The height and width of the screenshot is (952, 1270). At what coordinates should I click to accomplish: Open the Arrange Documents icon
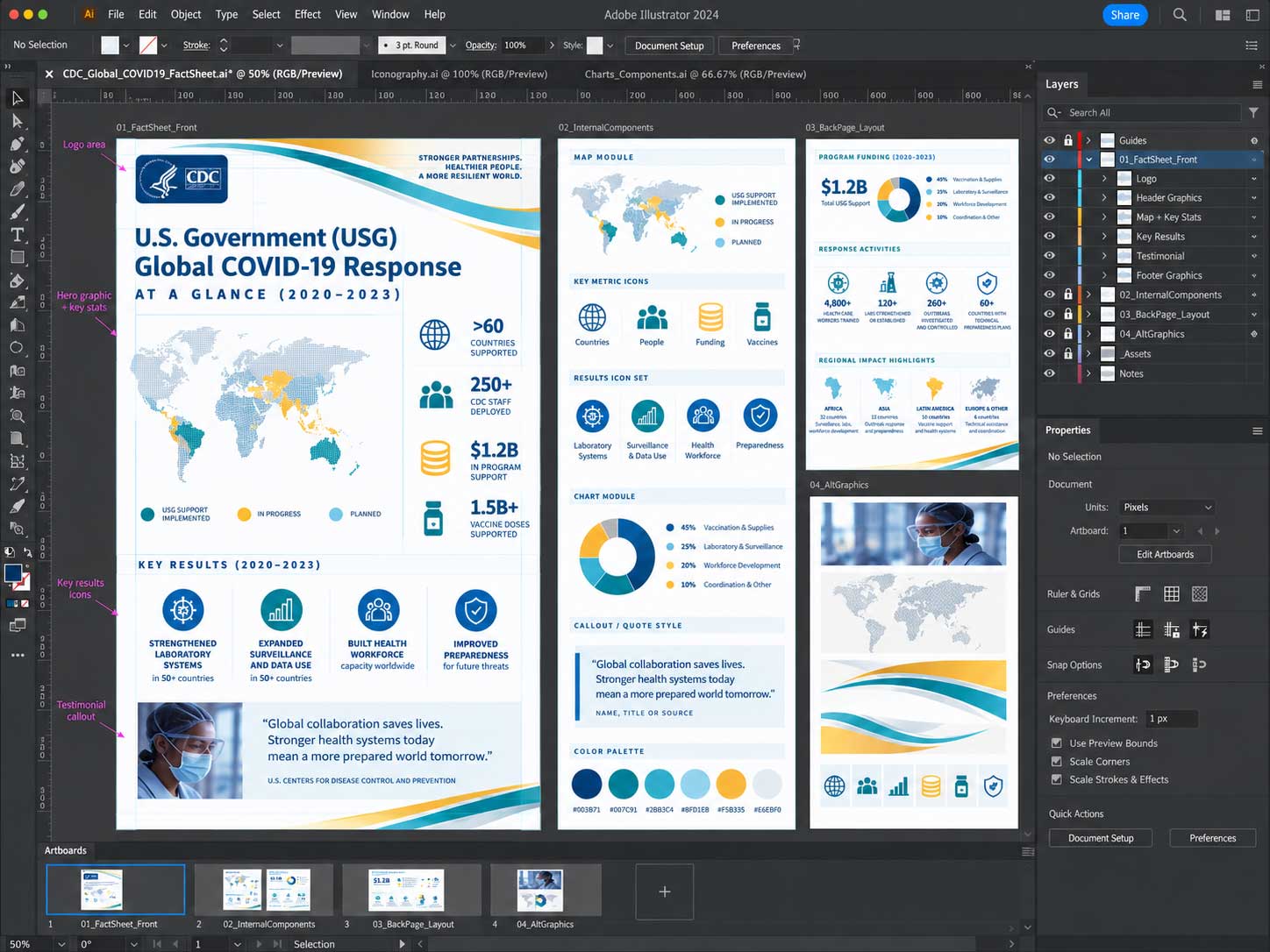(1223, 15)
